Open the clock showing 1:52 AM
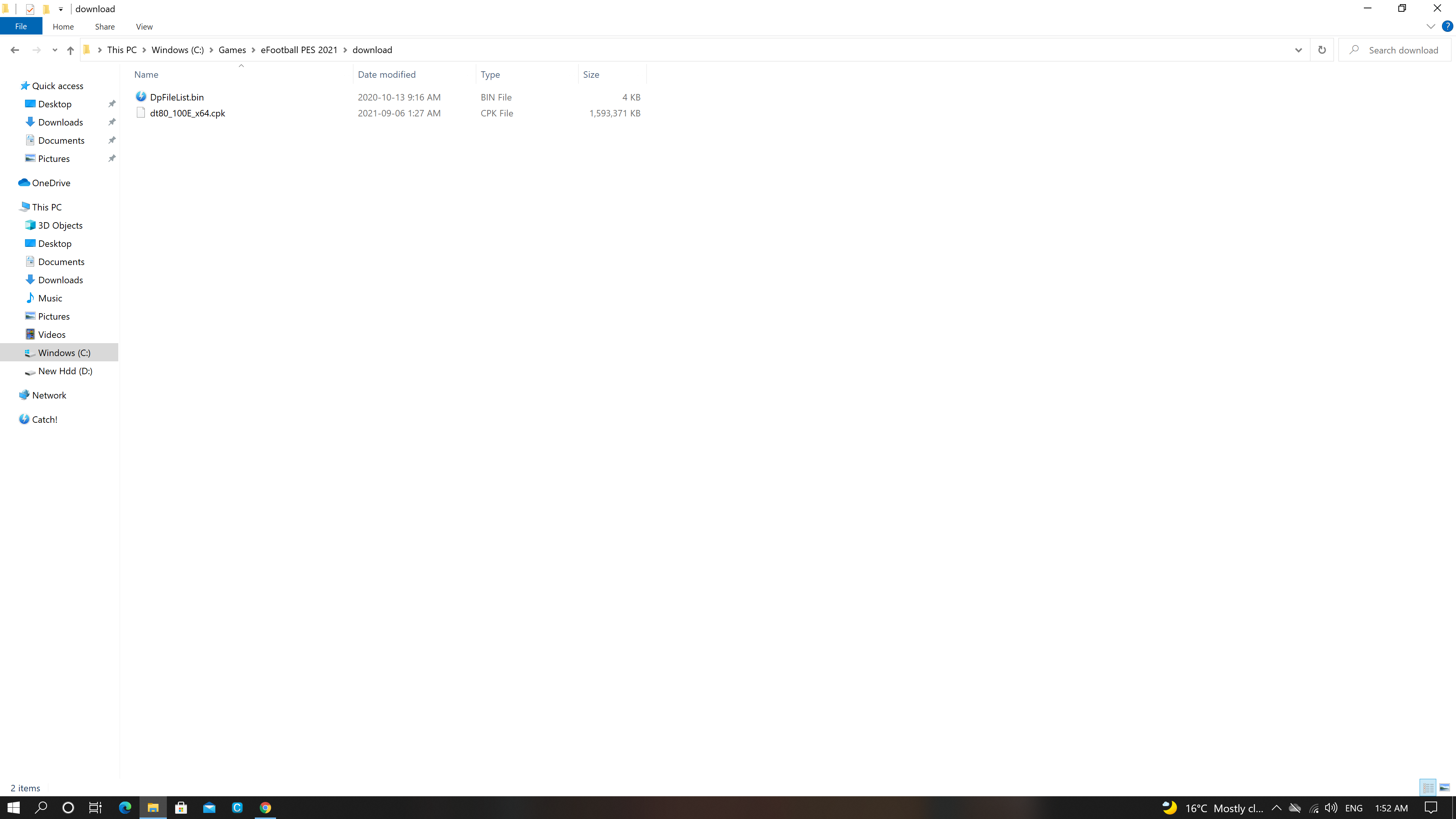Image resolution: width=1456 pixels, height=819 pixels. click(1391, 808)
